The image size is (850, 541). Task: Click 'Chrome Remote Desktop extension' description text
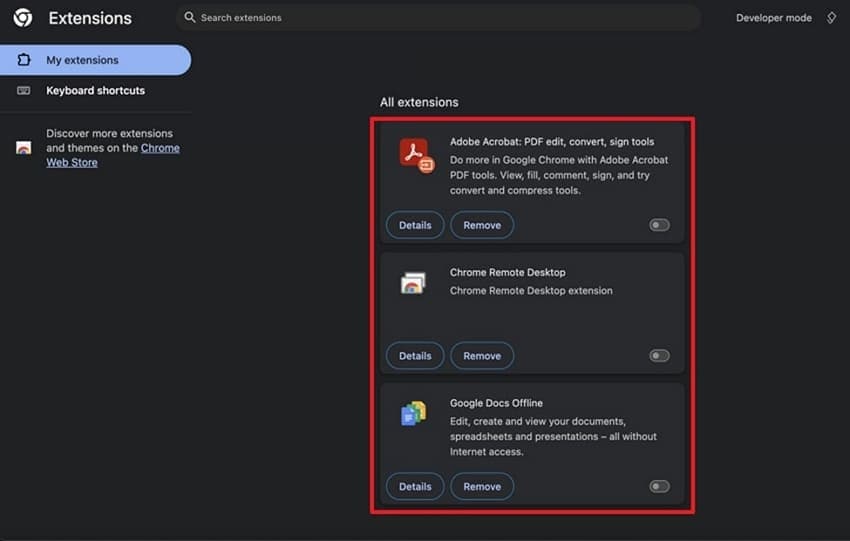click(531, 291)
